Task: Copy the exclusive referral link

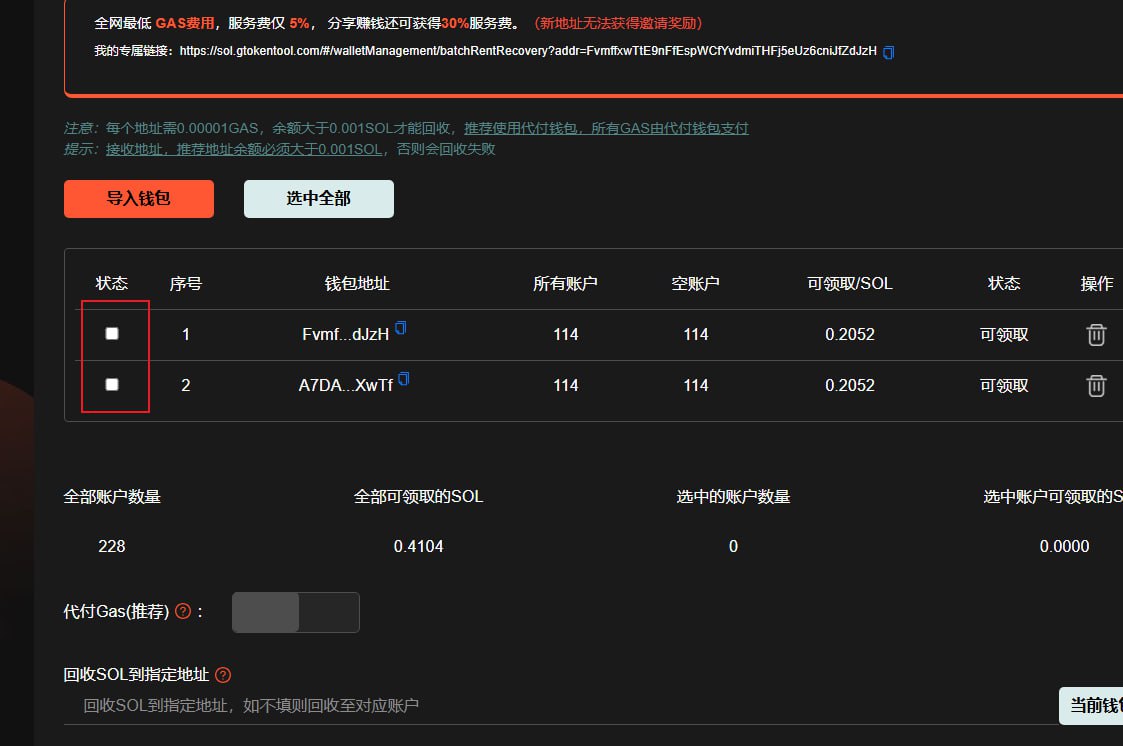Action: pos(889,52)
